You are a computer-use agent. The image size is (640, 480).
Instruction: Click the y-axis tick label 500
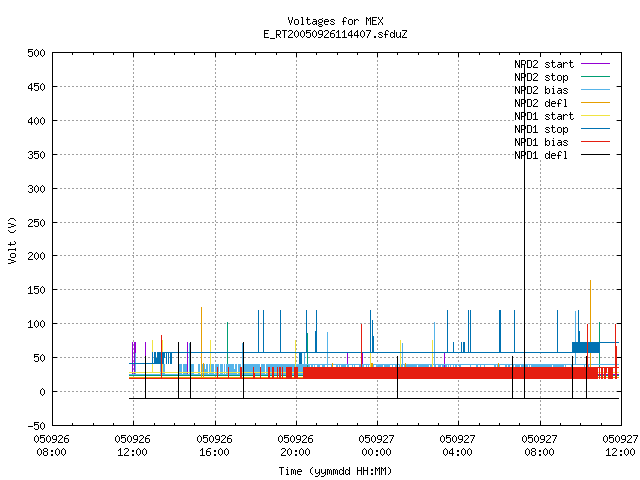click(x=36, y=53)
